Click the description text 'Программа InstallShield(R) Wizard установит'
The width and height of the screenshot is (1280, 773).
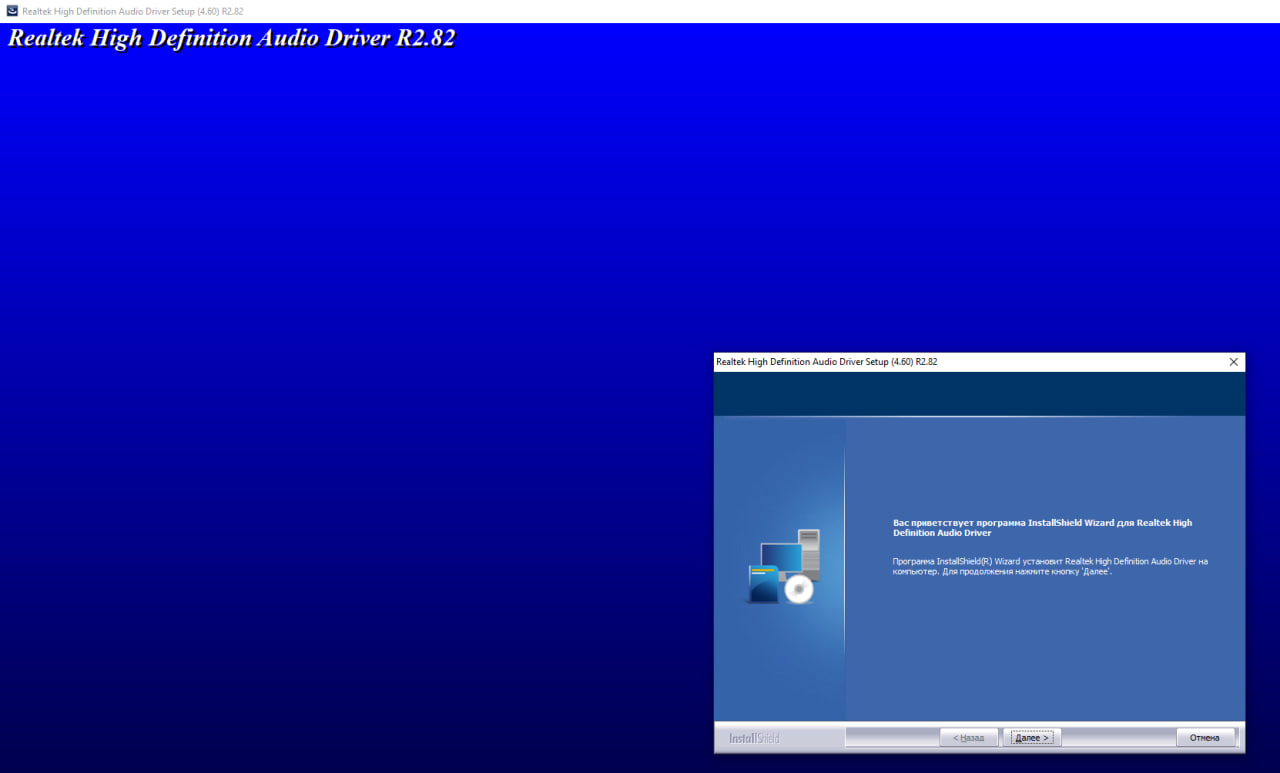pos(1050,566)
